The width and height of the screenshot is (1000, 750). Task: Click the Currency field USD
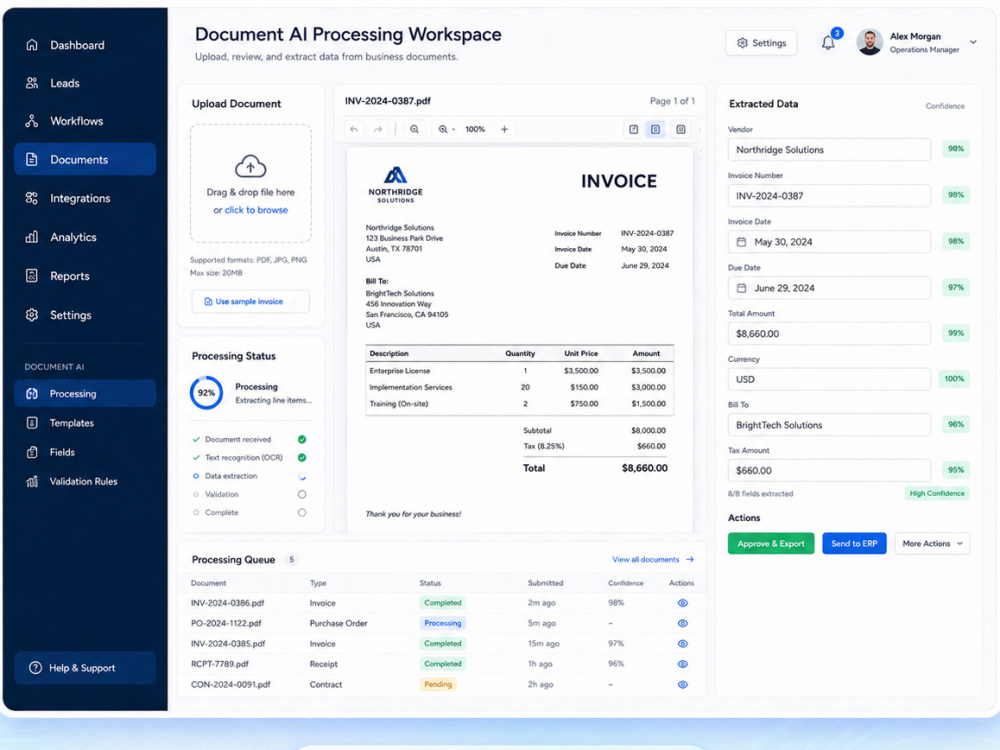(x=829, y=379)
